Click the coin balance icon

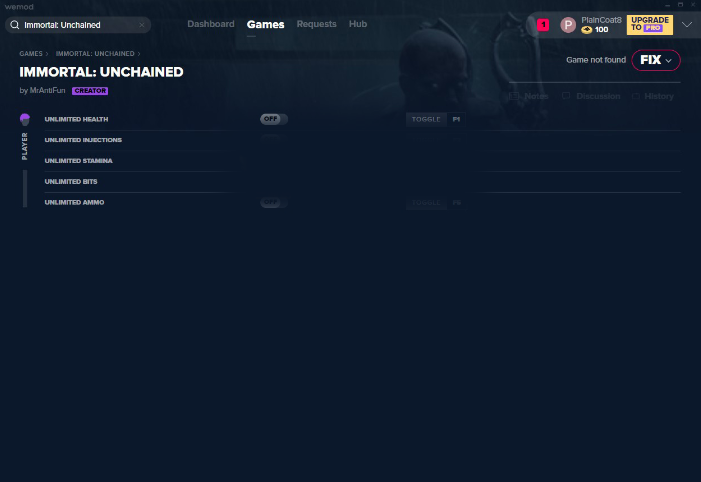pos(587,30)
